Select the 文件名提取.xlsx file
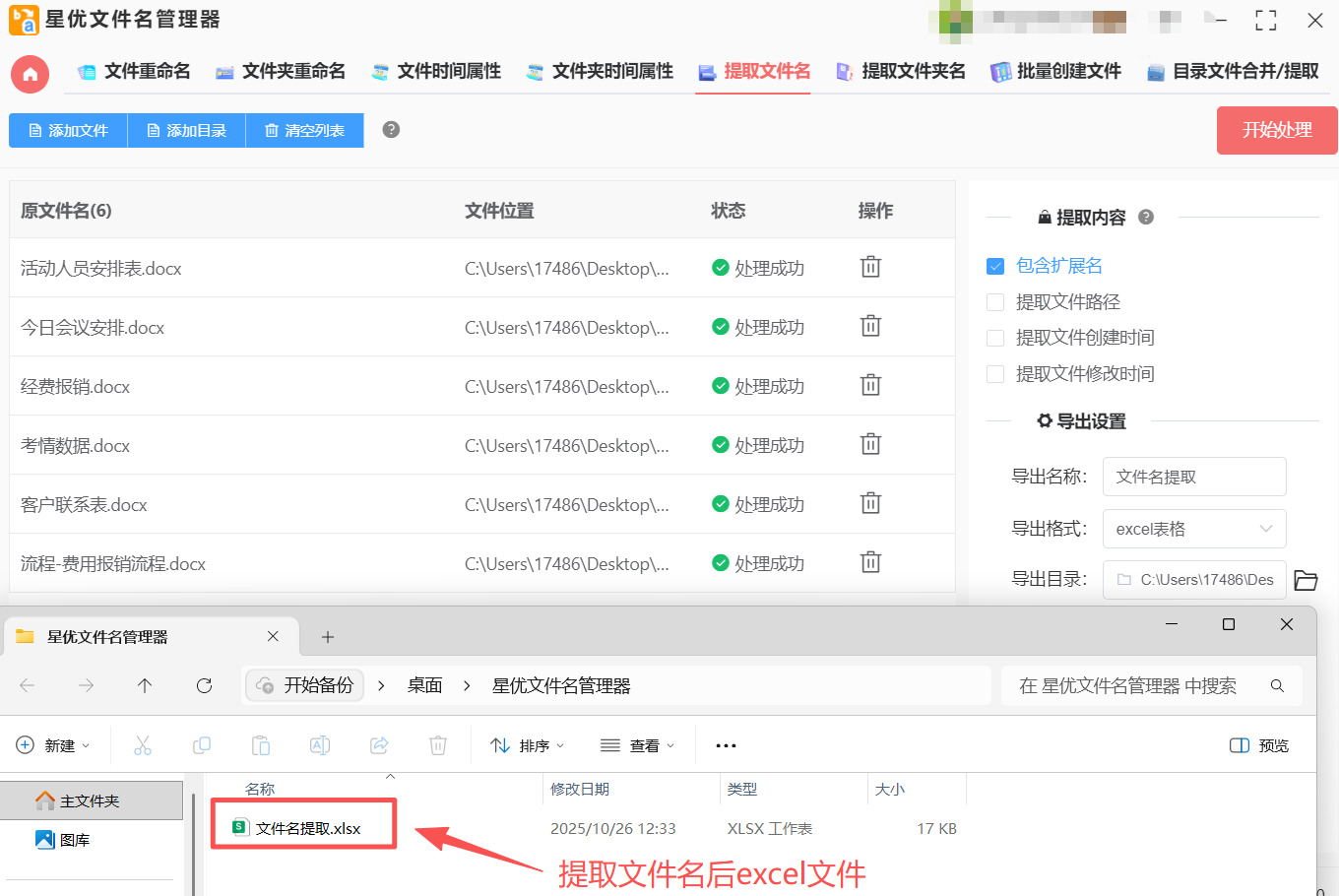This screenshot has width=1339, height=896. [x=307, y=828]
